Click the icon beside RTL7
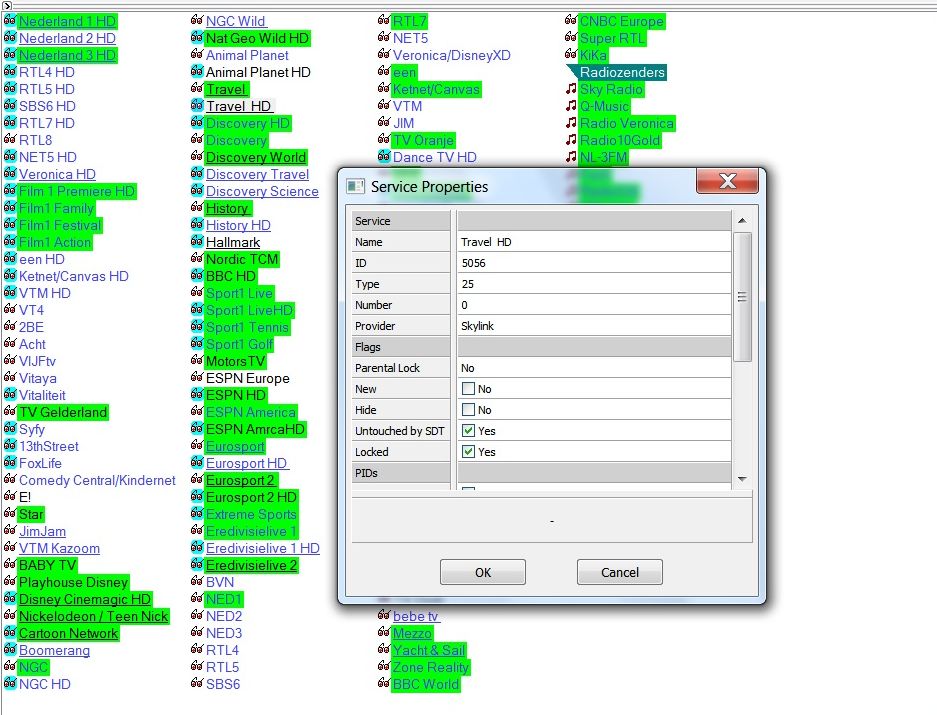 click(x=384, y=21)
